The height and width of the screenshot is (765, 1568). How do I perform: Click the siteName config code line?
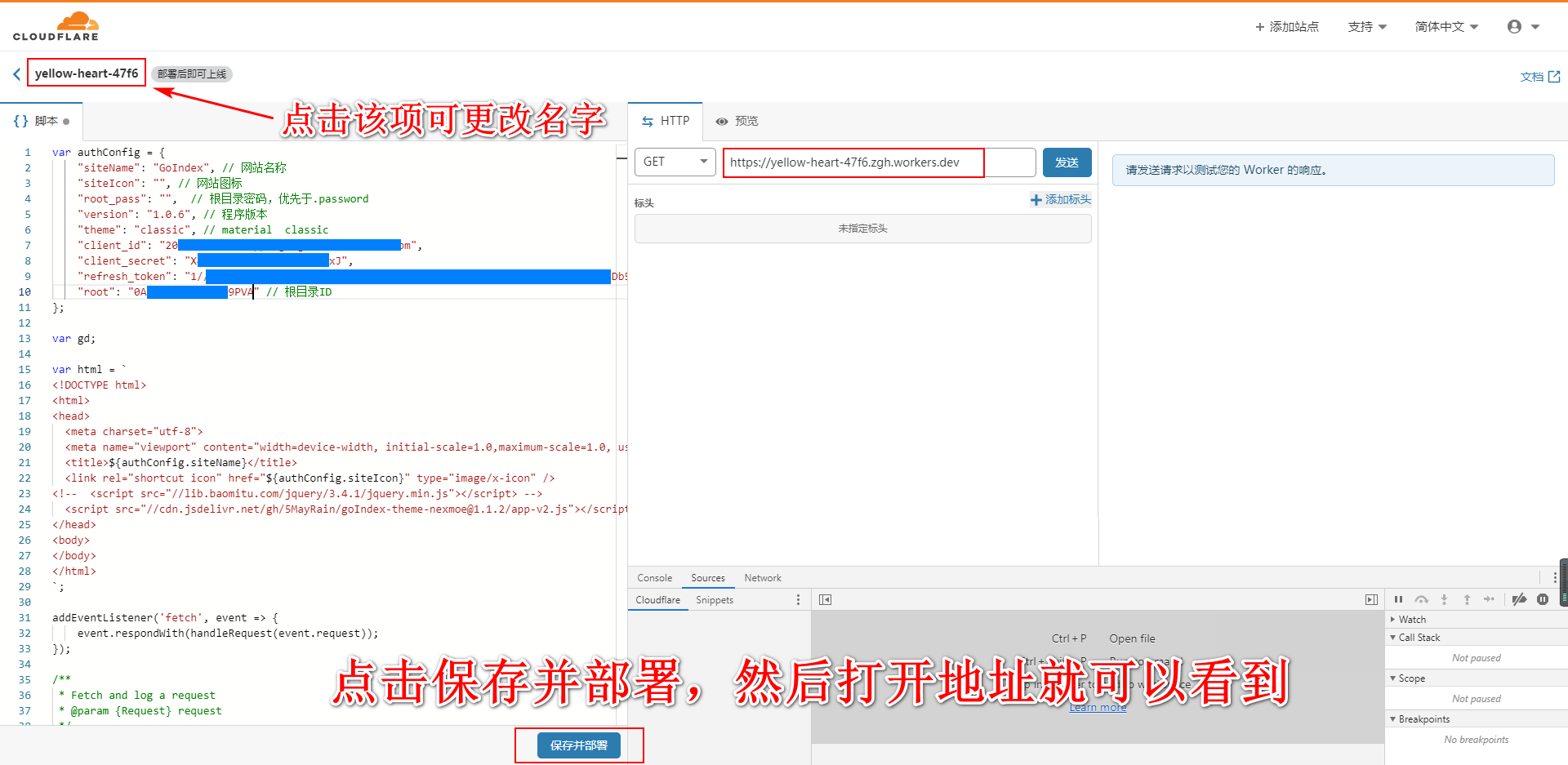coord(181,167)
